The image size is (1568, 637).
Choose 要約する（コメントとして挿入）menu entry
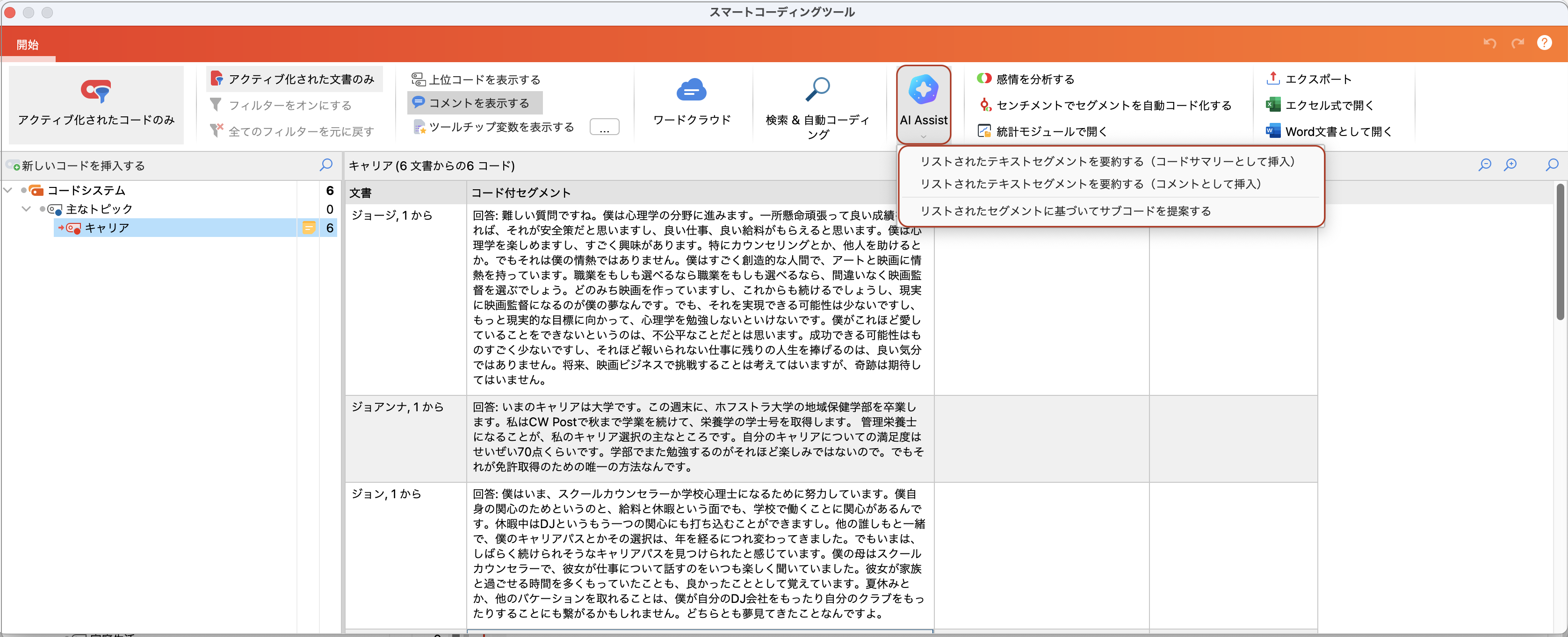click(x=1090, y=184)
